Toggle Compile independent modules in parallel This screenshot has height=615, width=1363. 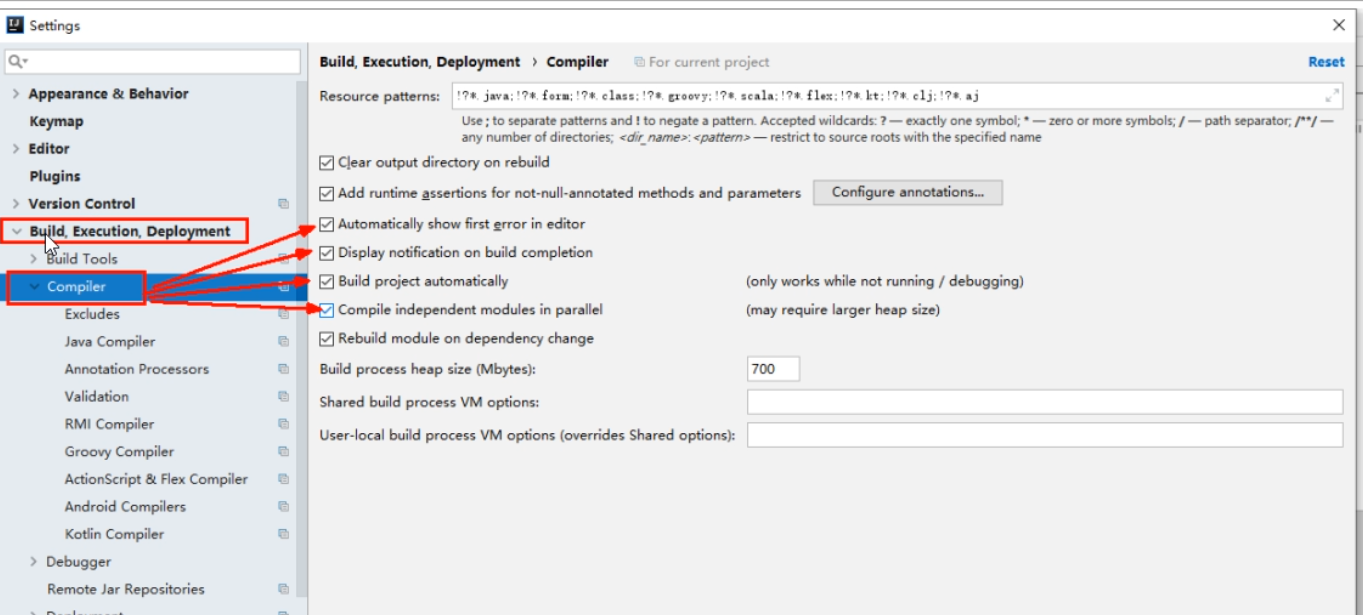(327, 310)
